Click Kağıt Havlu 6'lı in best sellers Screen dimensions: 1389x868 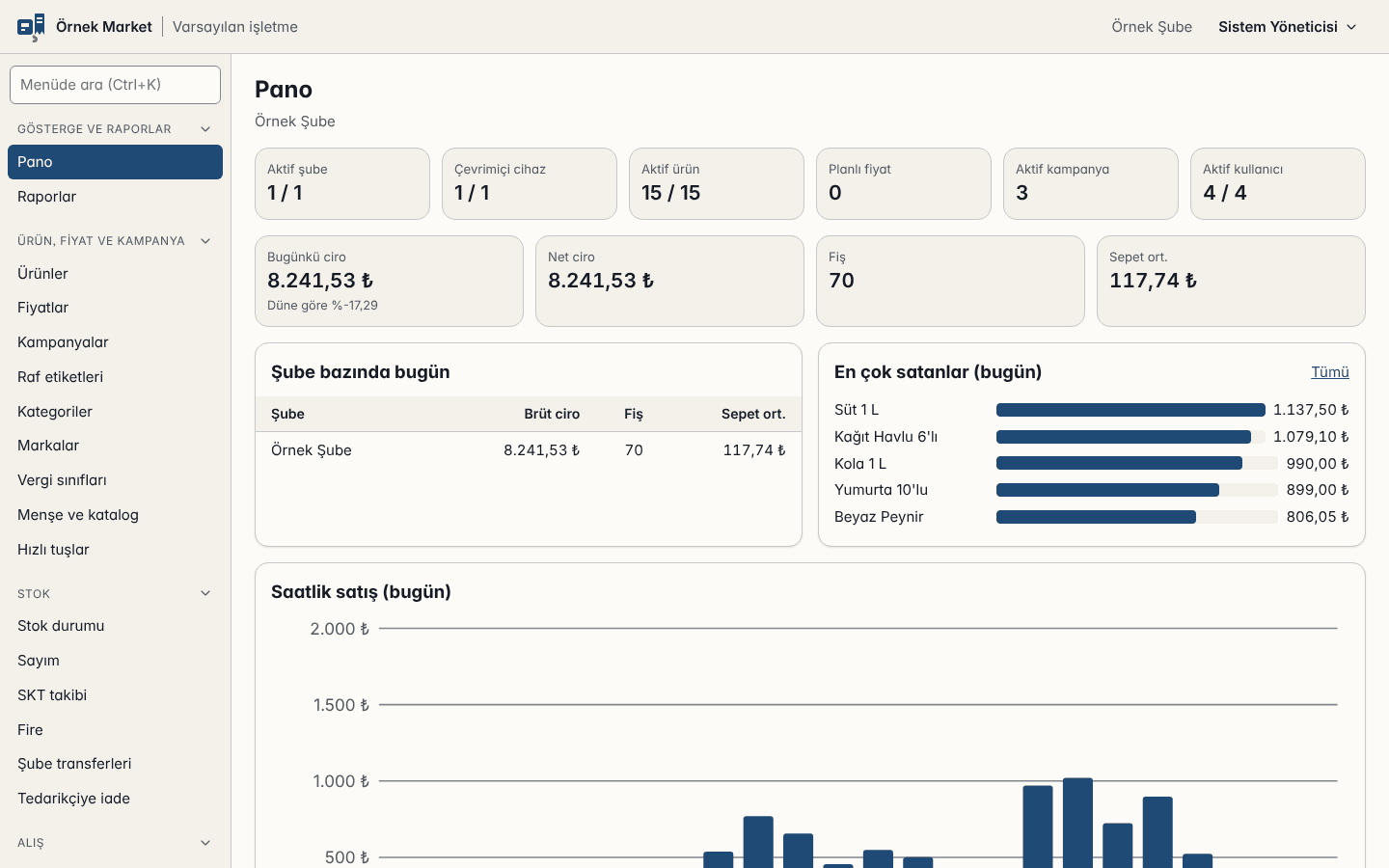tap(885, 437)
